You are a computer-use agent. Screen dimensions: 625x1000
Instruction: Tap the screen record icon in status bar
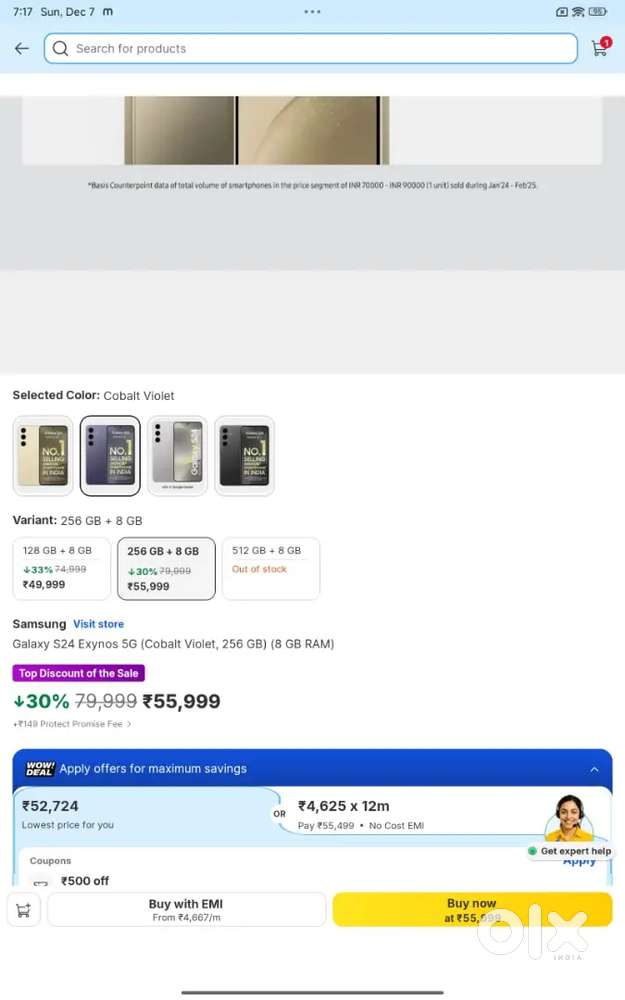562,11
